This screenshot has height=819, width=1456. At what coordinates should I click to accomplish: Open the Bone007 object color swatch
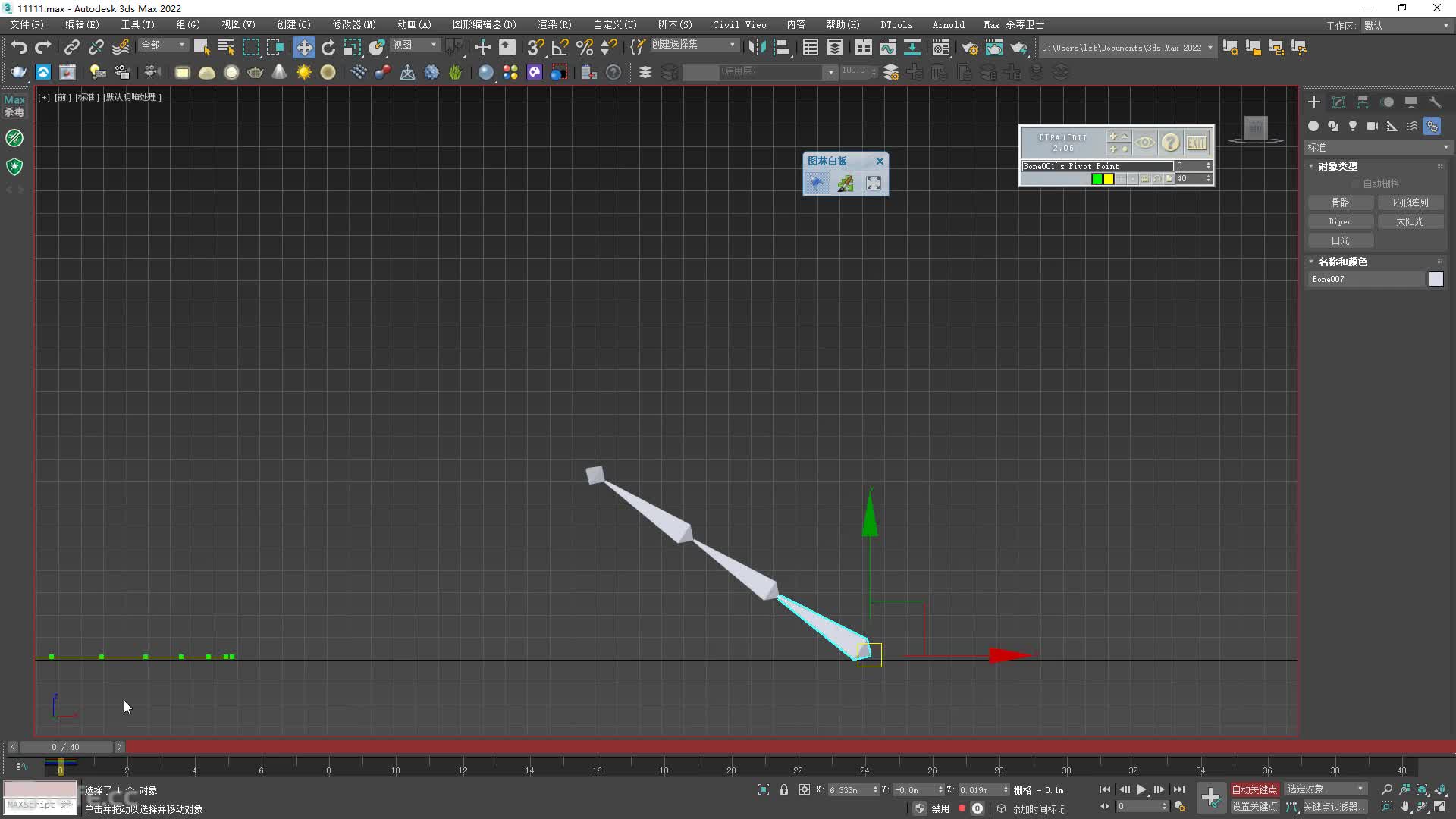click(x=1436, y=279)
